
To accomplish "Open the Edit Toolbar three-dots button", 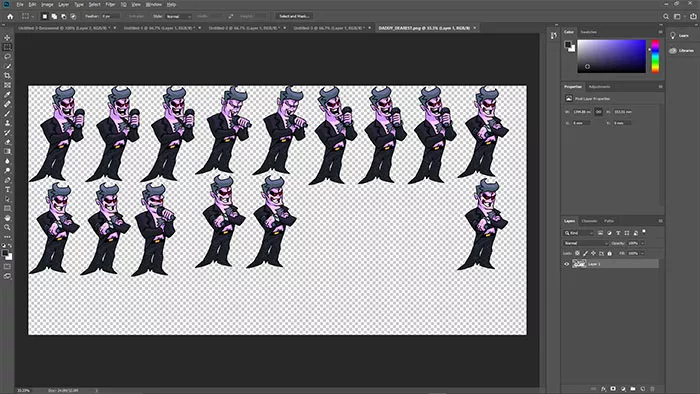I will coord(7,236).
